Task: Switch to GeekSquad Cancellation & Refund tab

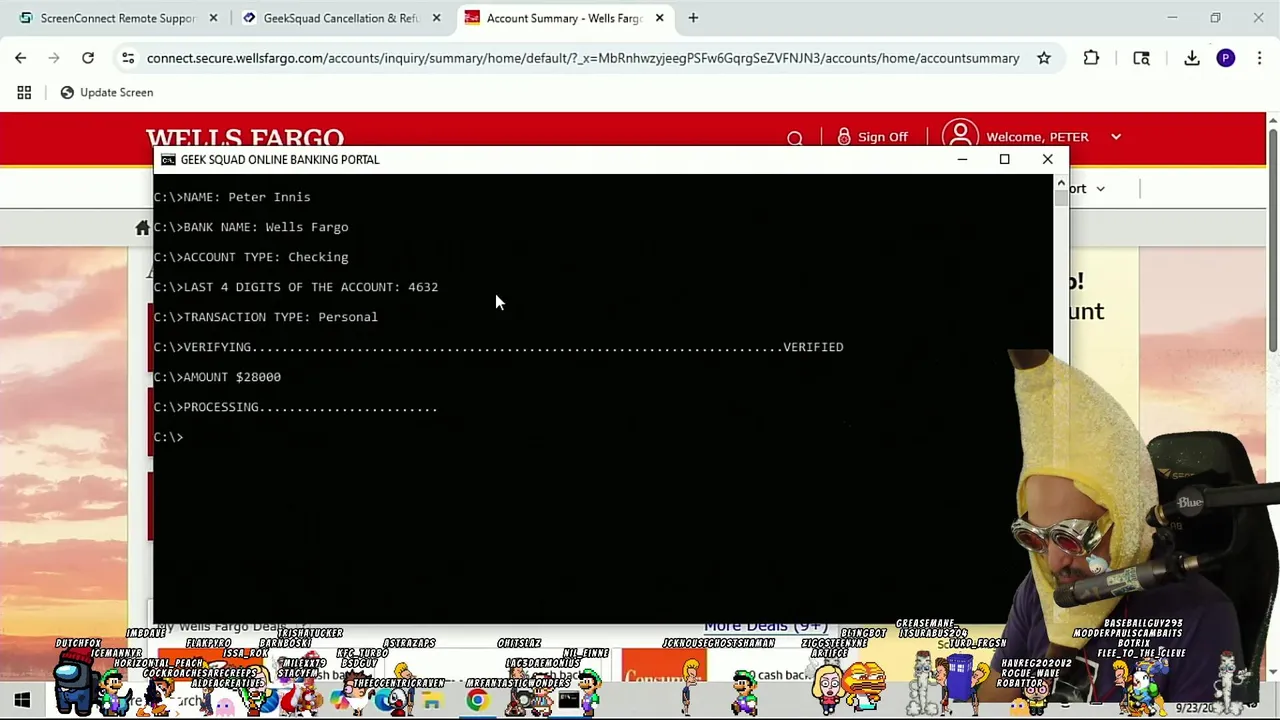Action: (340, 18)
